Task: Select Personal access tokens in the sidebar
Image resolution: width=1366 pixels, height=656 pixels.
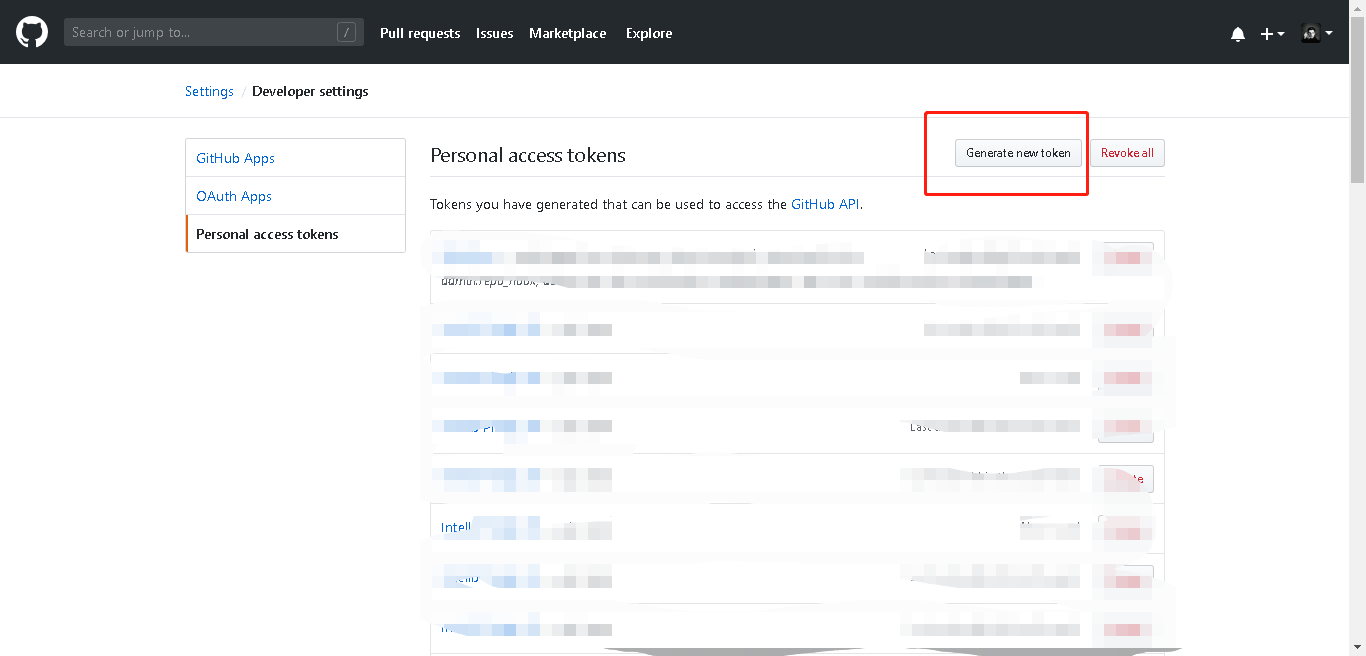Action: (267, 234)
